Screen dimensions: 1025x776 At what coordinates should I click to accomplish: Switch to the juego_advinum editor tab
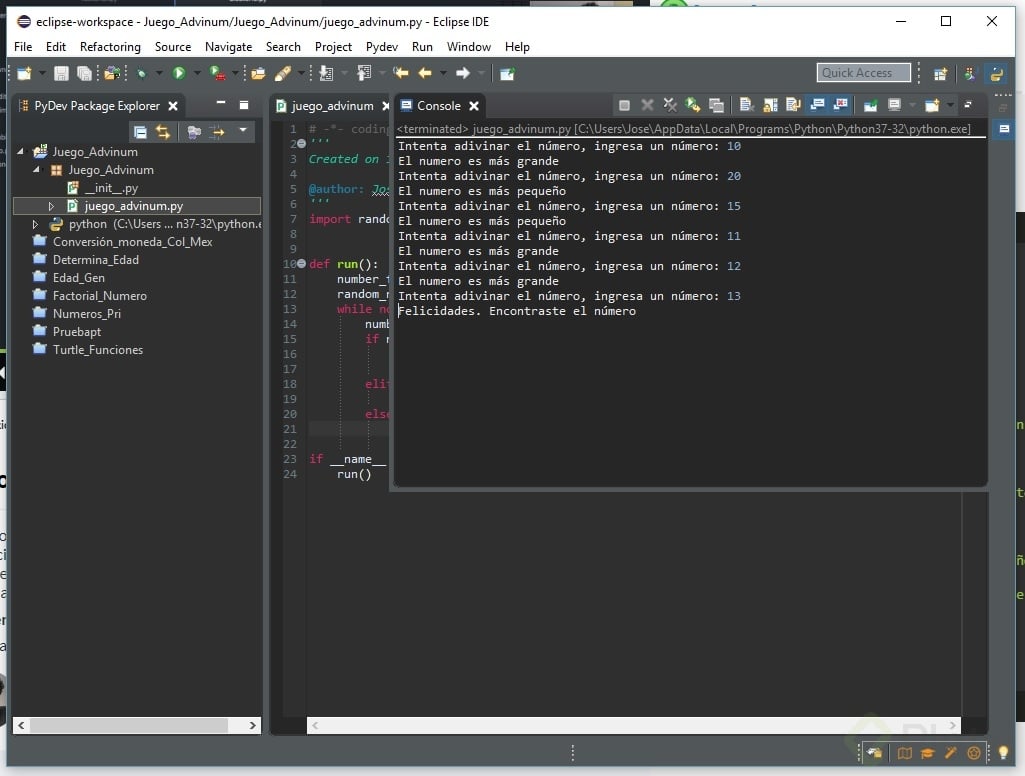point(332,106)
